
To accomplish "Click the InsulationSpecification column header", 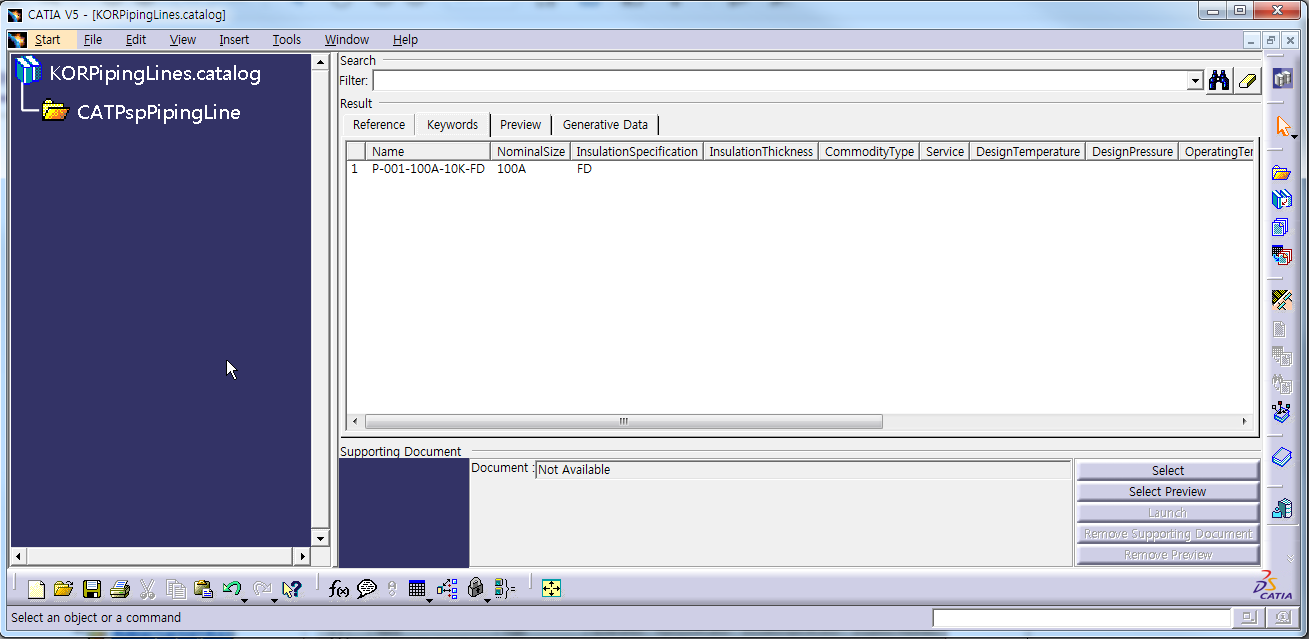I will [637, 152].
